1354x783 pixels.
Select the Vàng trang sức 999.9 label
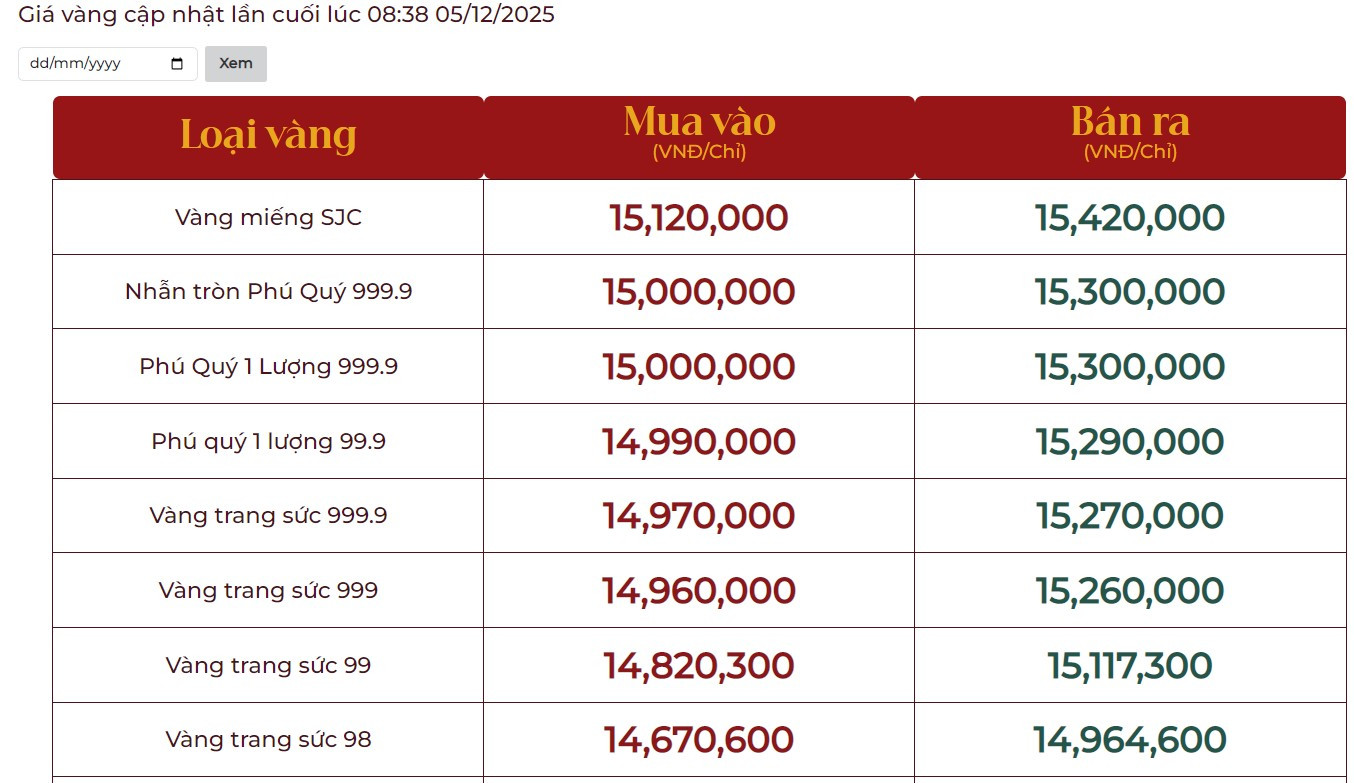pos(268,515)
